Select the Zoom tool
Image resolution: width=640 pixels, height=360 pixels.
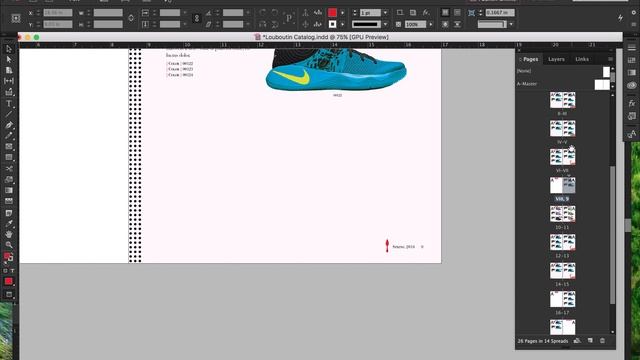coord(9,245)
